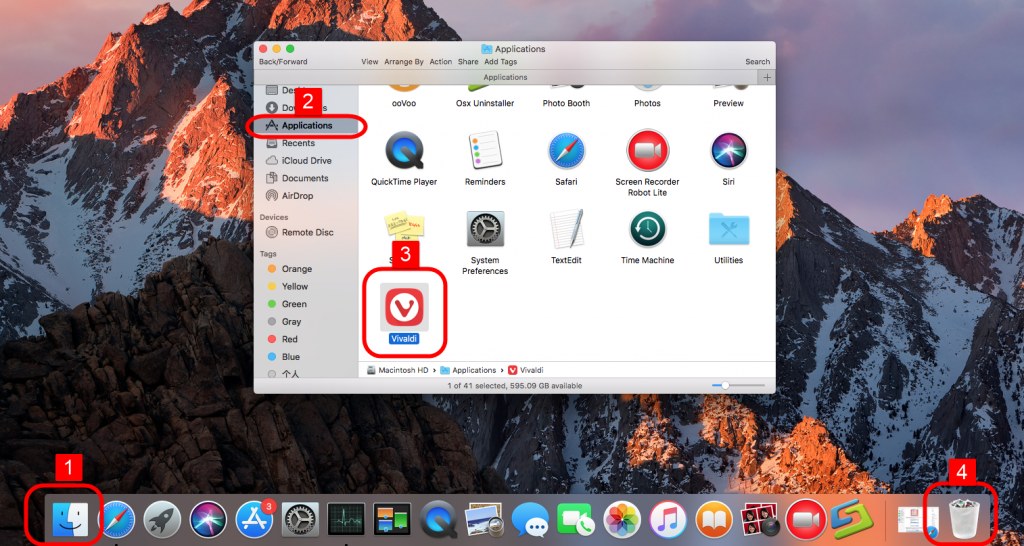Open the Vivaldi application icon
The width and height of the screenshot is (1024, 546).
(x=405, y=304)
